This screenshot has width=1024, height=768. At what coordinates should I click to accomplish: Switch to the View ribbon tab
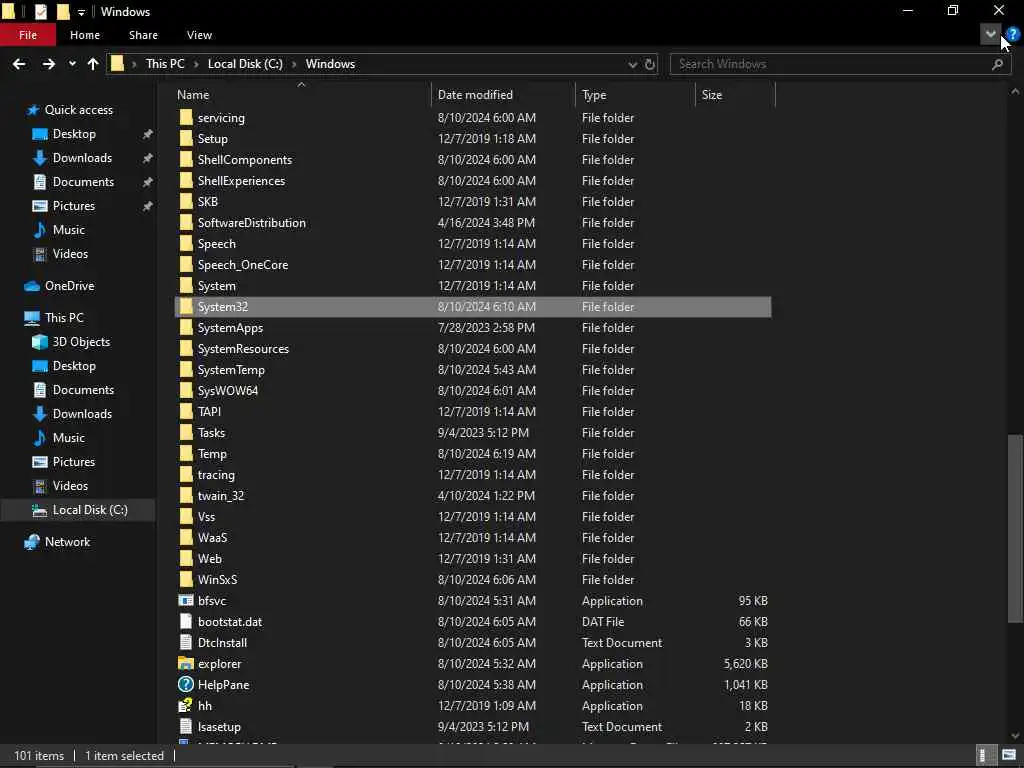199,35
